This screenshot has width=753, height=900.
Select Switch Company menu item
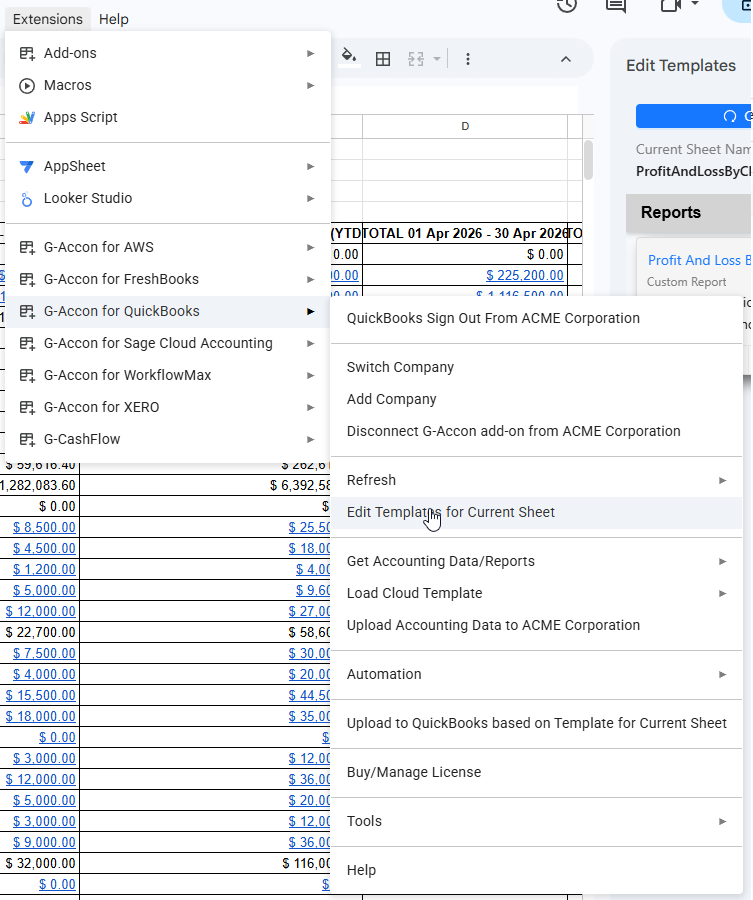coord(400,367)
